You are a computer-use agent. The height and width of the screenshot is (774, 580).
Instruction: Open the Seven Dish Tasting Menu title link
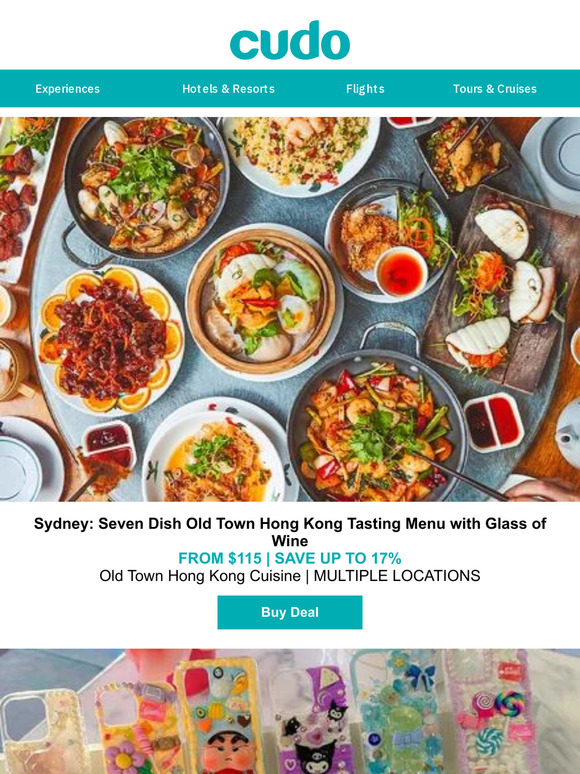(x=290, y=532)
